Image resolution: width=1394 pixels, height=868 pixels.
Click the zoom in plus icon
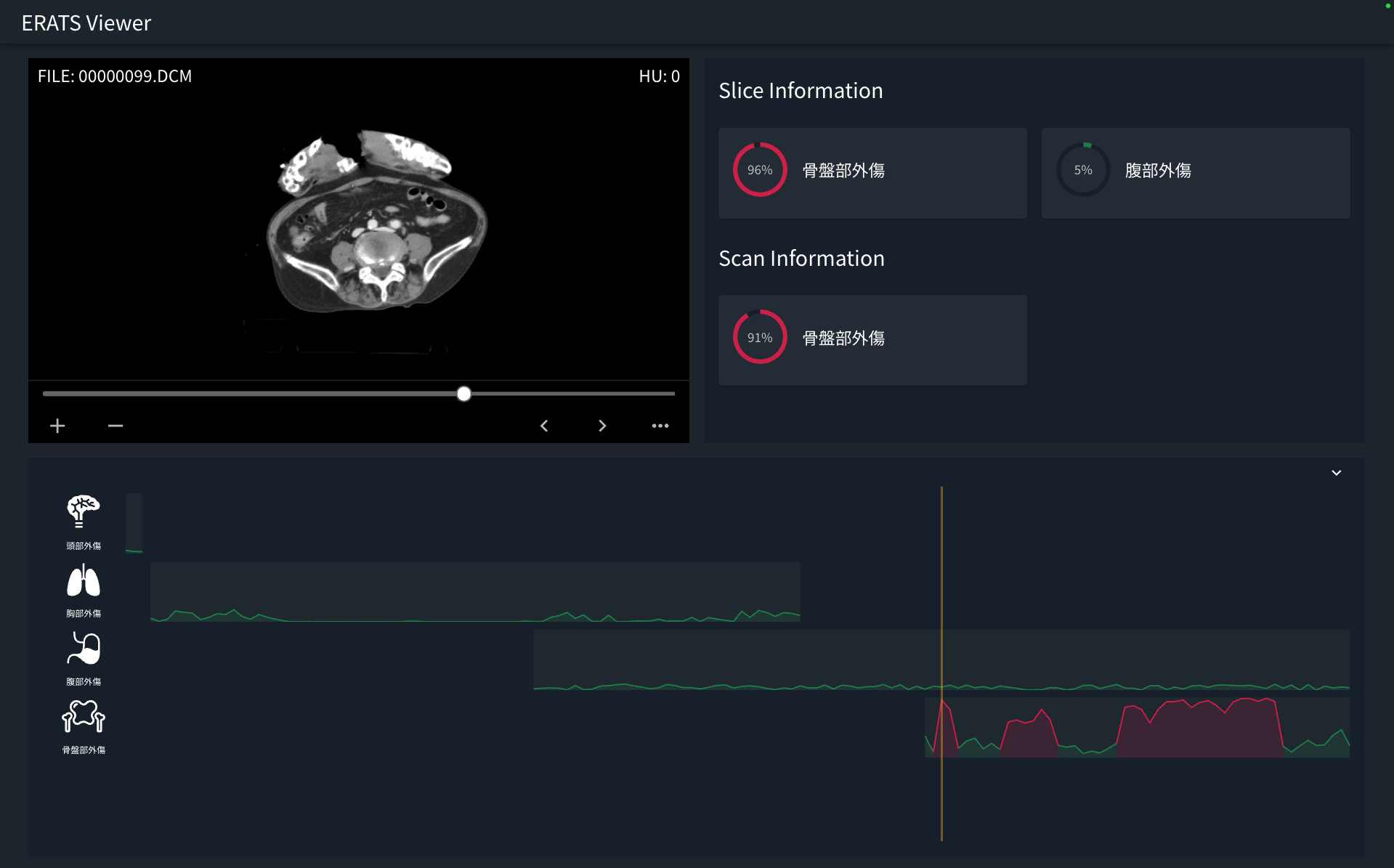pyautogui.click(x=57, y=426)
